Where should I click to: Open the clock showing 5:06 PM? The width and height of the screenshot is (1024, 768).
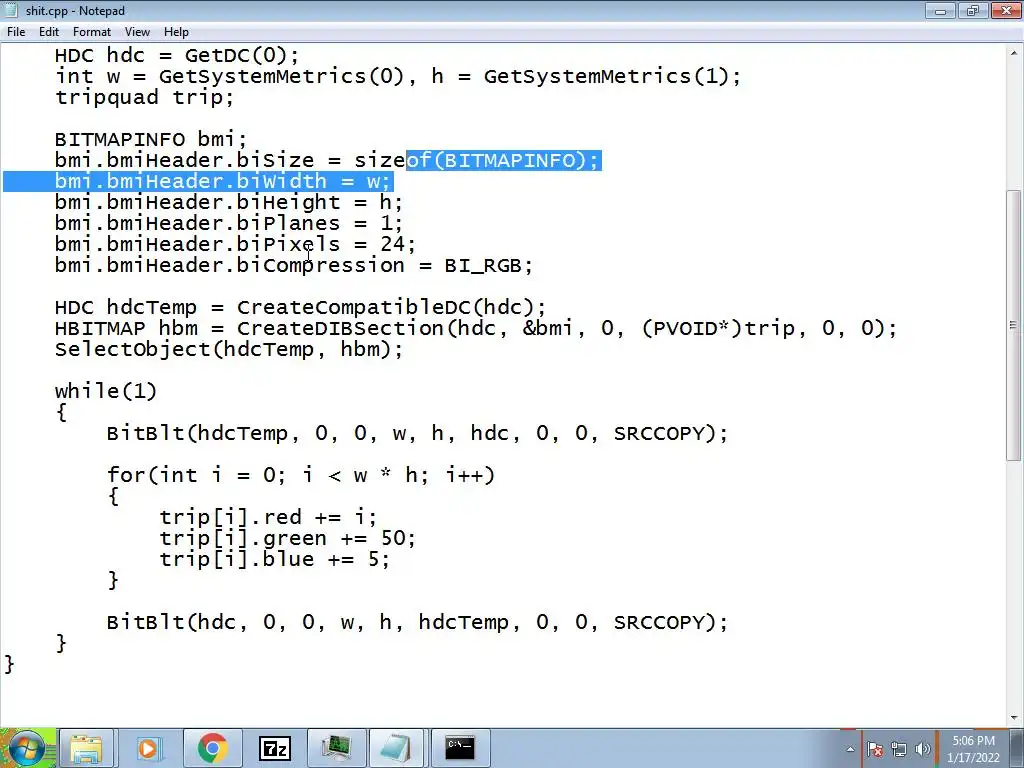(x=974, y=749)
